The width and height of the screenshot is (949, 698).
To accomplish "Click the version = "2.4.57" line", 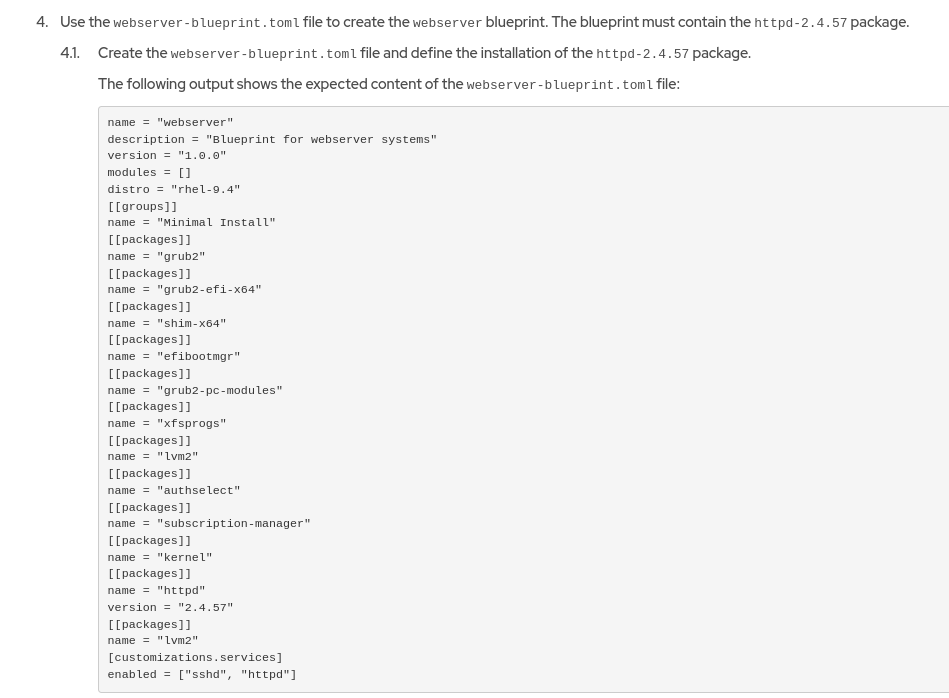I will click(x=170, y=607).
